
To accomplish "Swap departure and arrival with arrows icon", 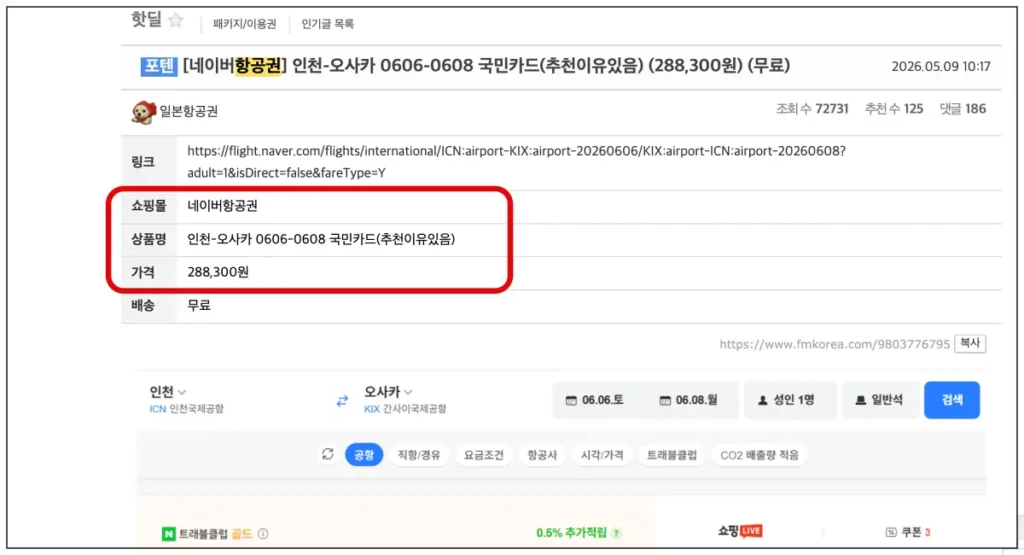I will (x=342, y=401).
